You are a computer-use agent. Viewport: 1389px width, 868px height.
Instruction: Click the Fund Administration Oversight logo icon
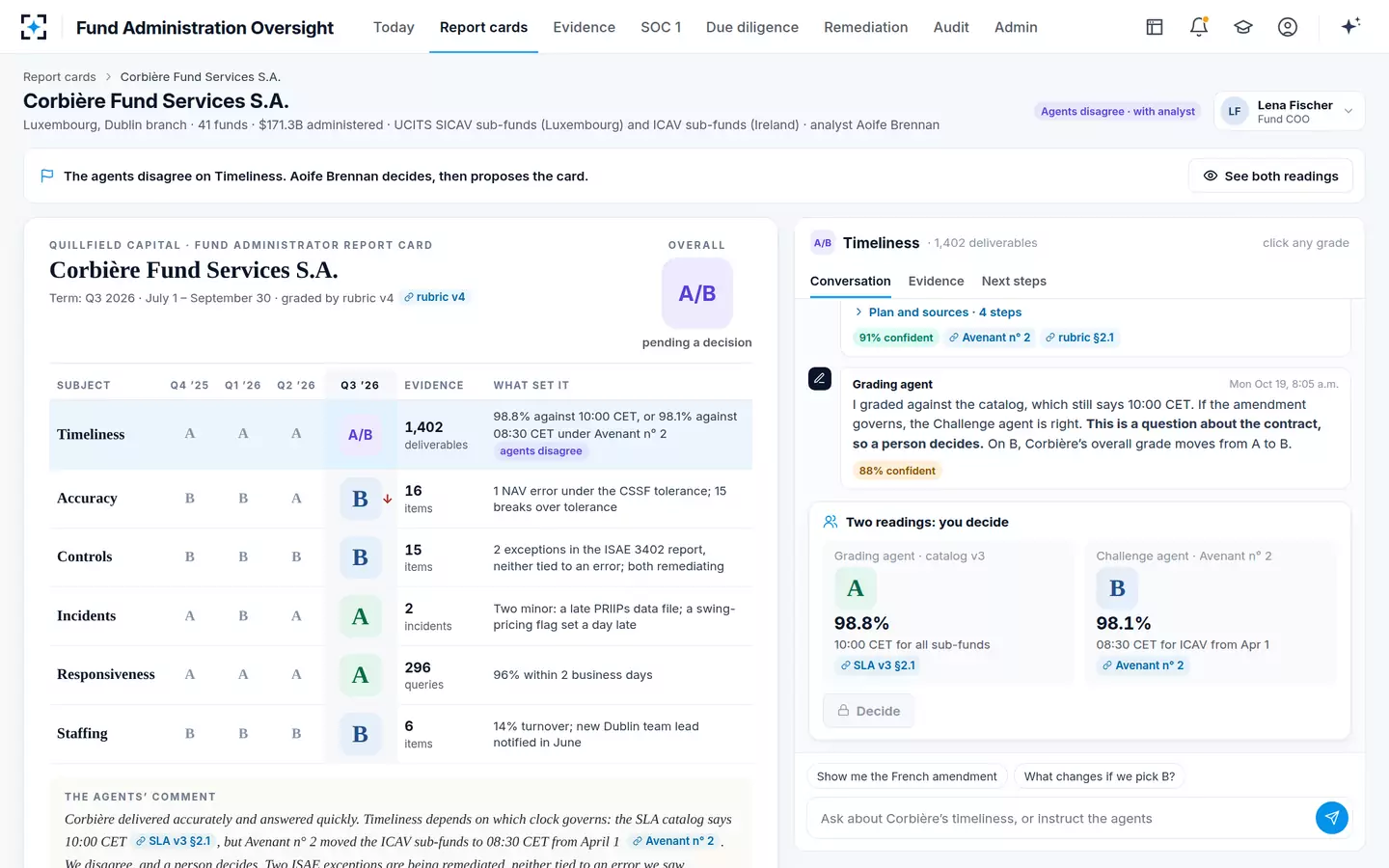click(34, 27)
